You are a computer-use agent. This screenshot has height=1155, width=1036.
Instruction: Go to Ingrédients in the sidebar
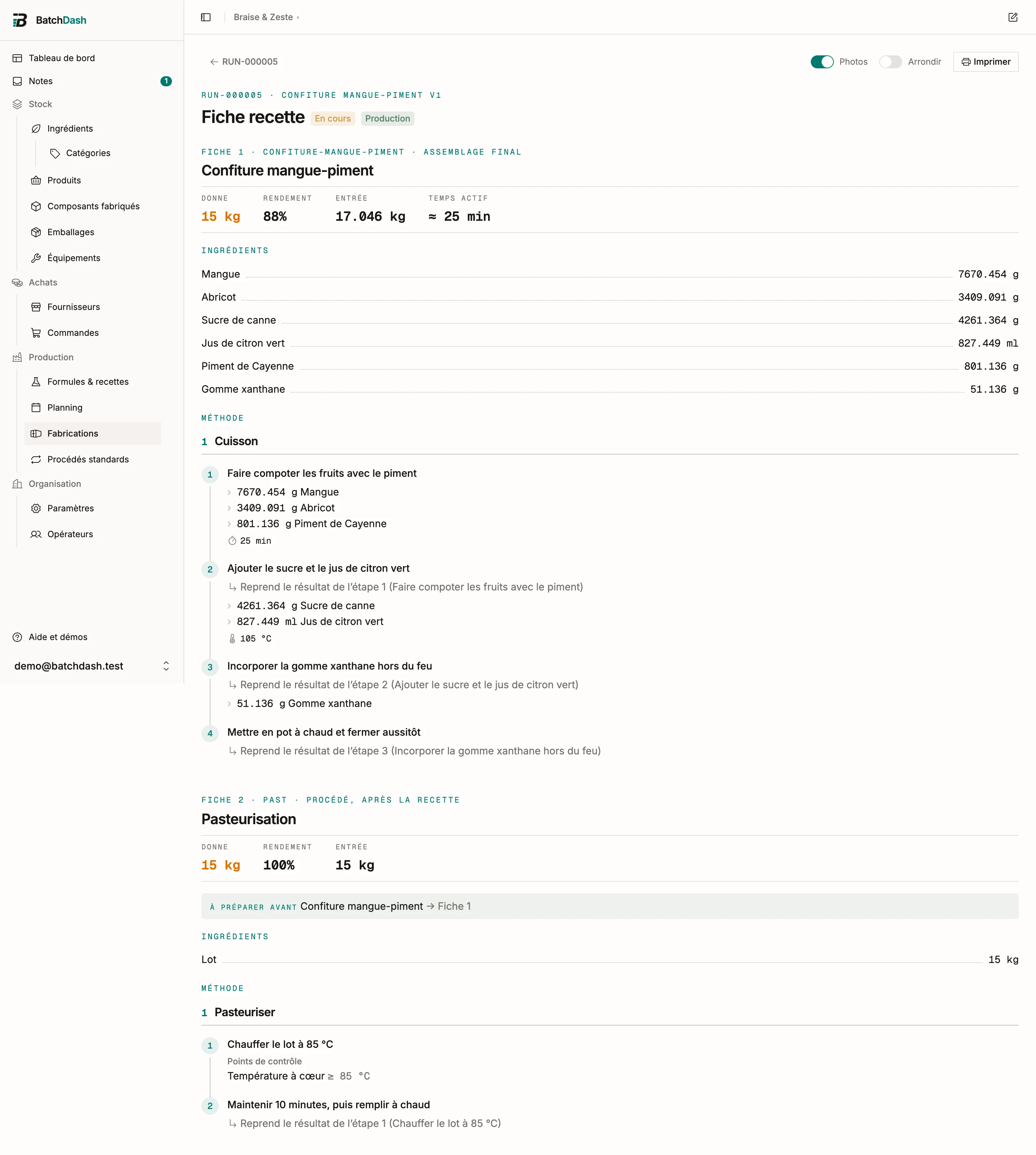pos(93,129)
